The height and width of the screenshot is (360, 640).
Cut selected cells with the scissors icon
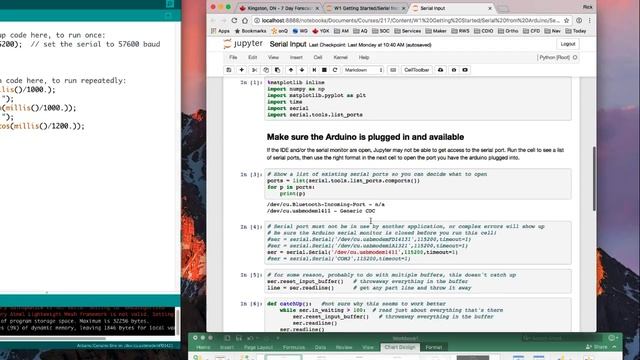click(254, 70)
